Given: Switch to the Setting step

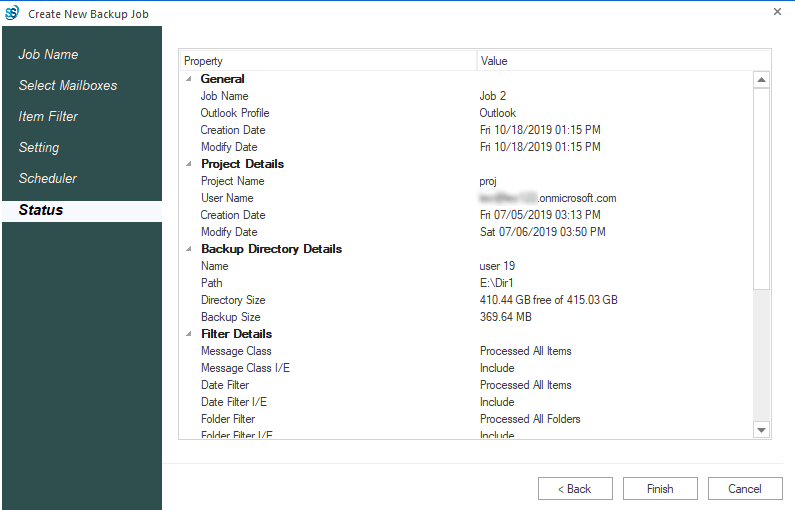Looking at the screenshot, I should [x=39, y=147].
